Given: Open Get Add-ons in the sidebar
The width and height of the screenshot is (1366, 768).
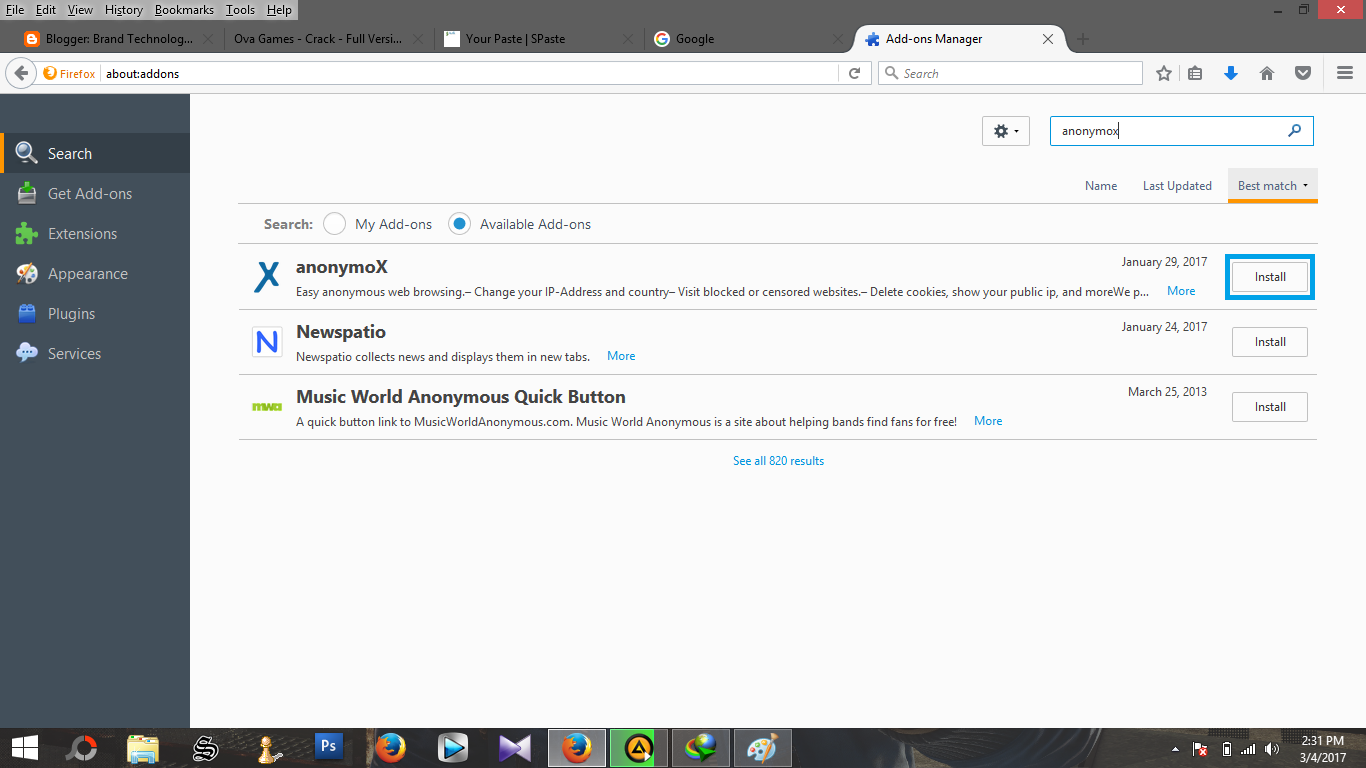Looking at the screenshot, I should click(95, 194).
